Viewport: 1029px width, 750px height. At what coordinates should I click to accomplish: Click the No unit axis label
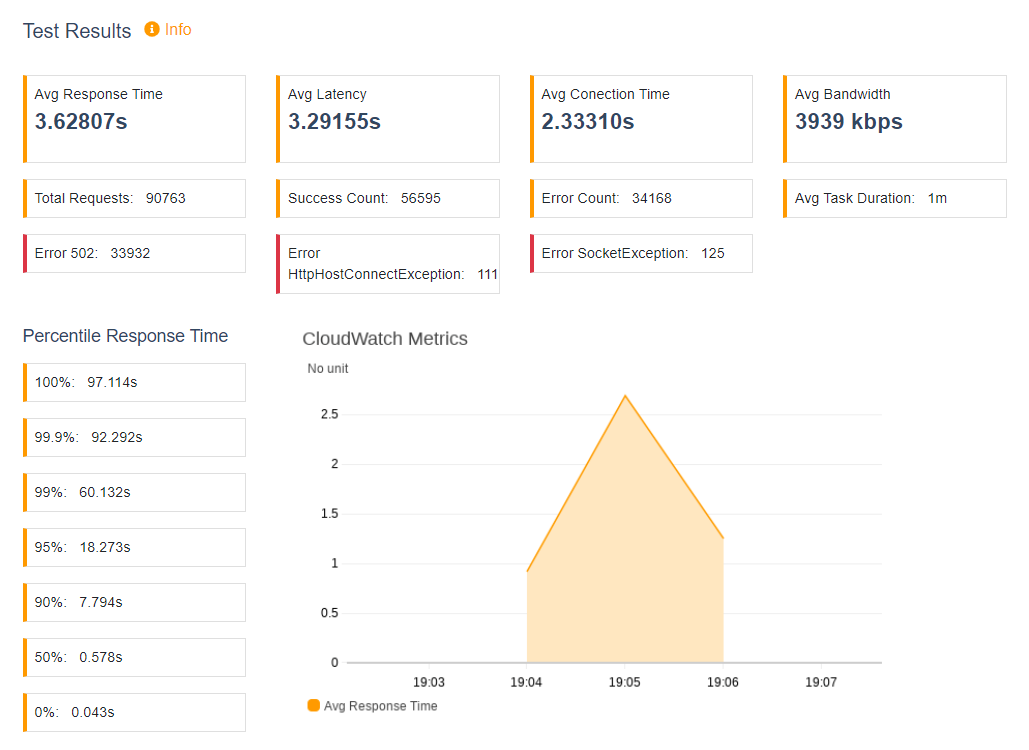point(327,369)
